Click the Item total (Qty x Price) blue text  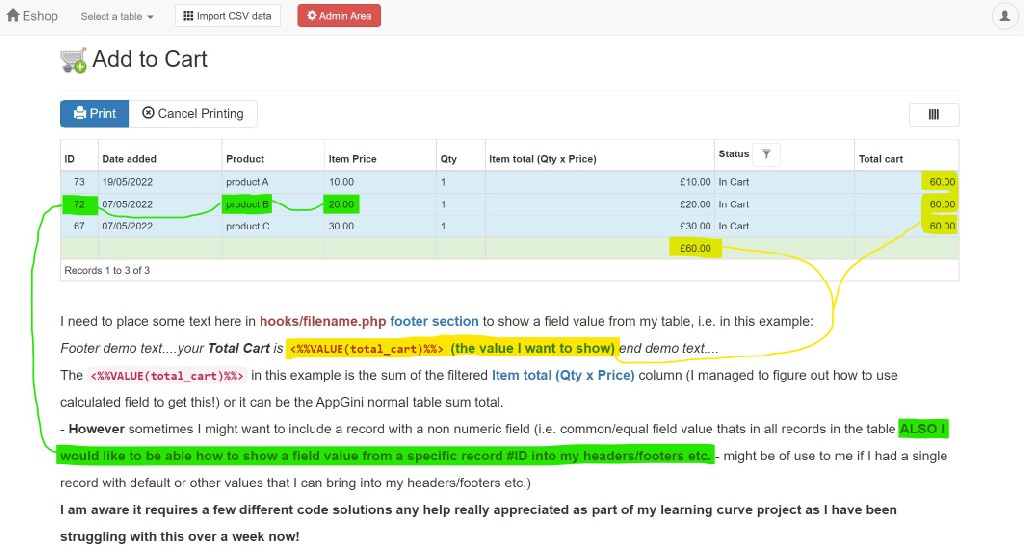(563, 375)
